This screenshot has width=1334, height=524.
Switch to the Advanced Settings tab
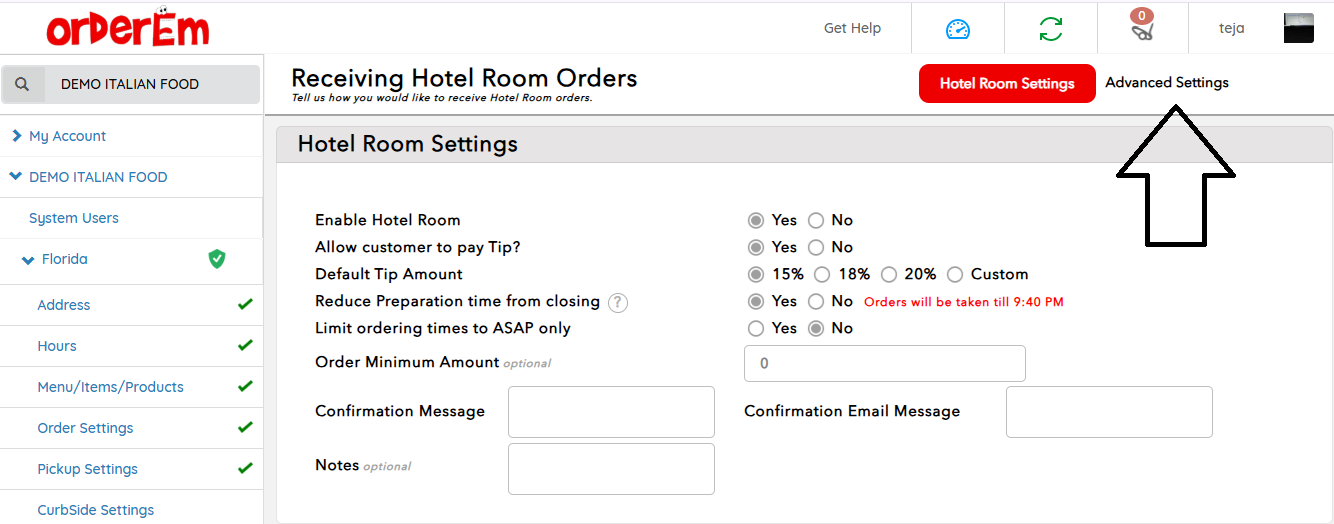pos(1166,83)
